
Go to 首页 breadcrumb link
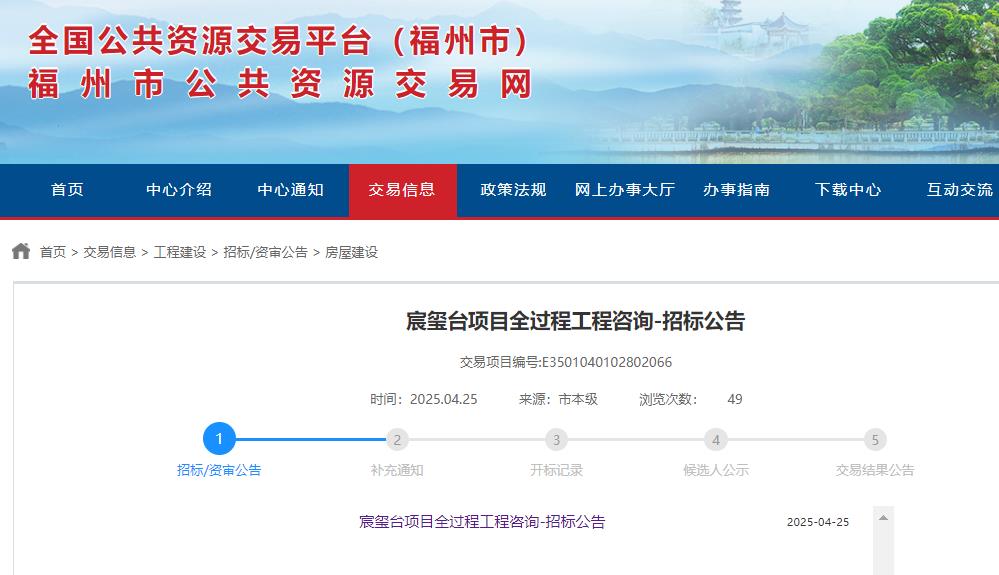click(x=53, y=252)
